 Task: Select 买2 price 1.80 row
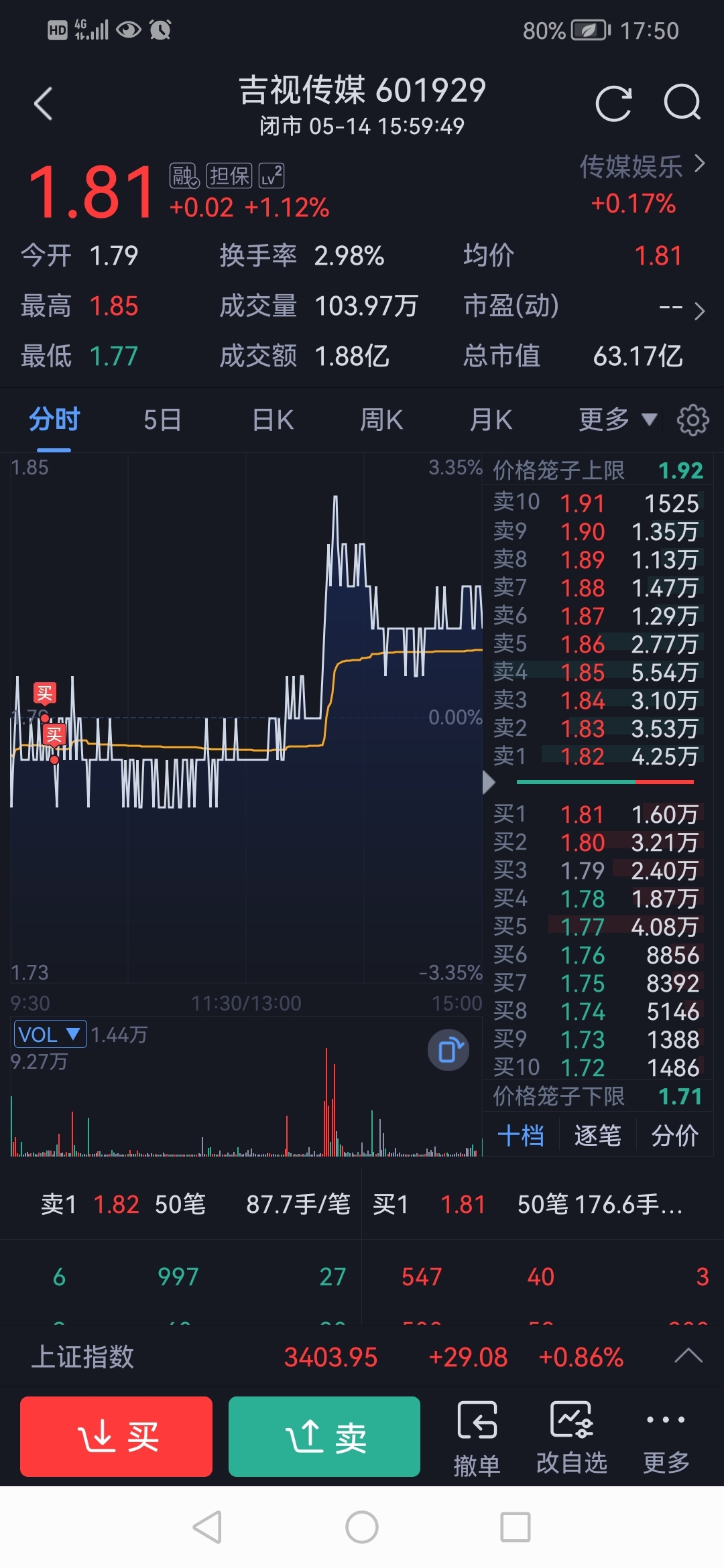(598, 842)
